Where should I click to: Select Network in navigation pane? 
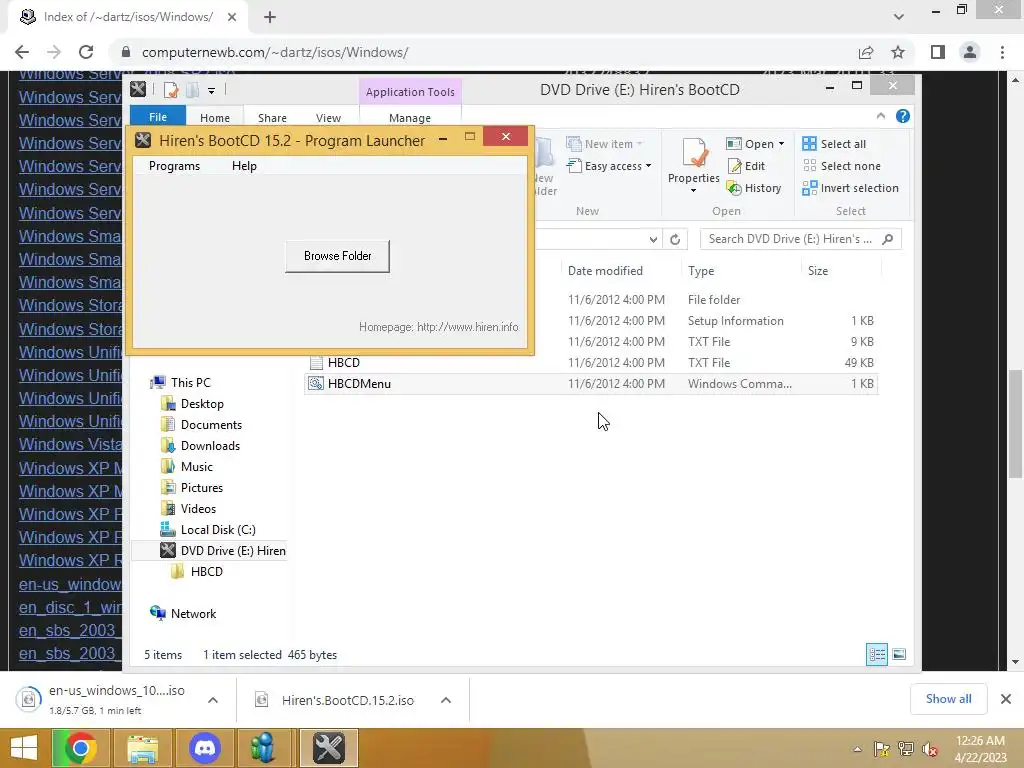coord(193,613)
